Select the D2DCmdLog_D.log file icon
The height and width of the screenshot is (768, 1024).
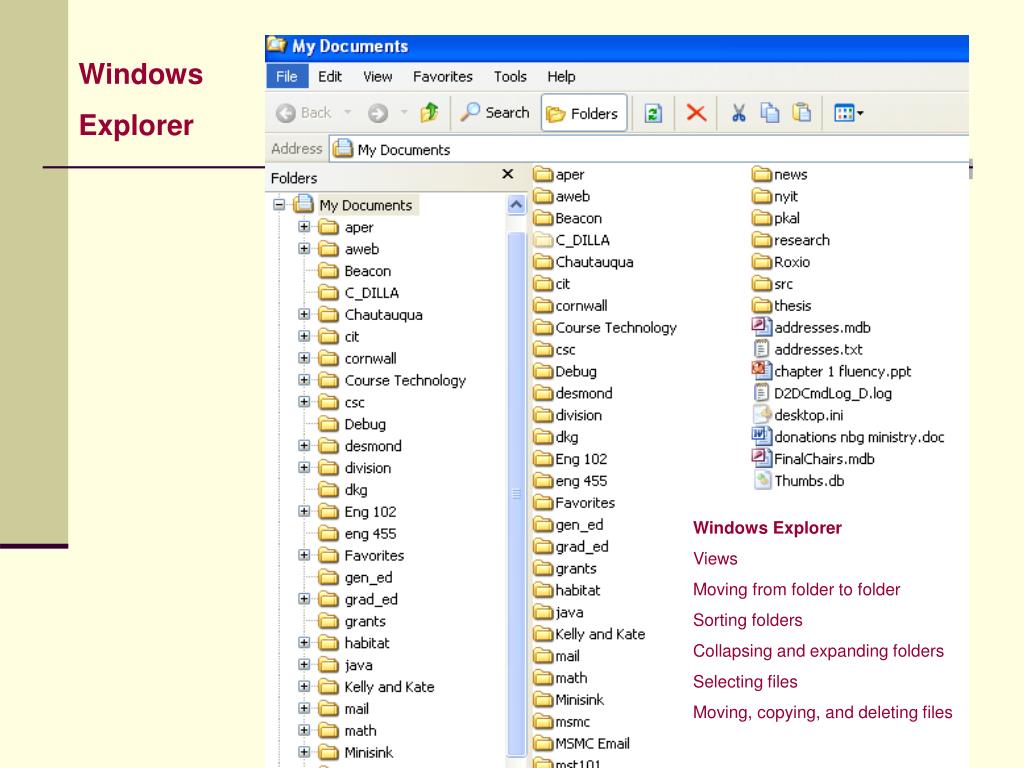[x=761, y=392]
